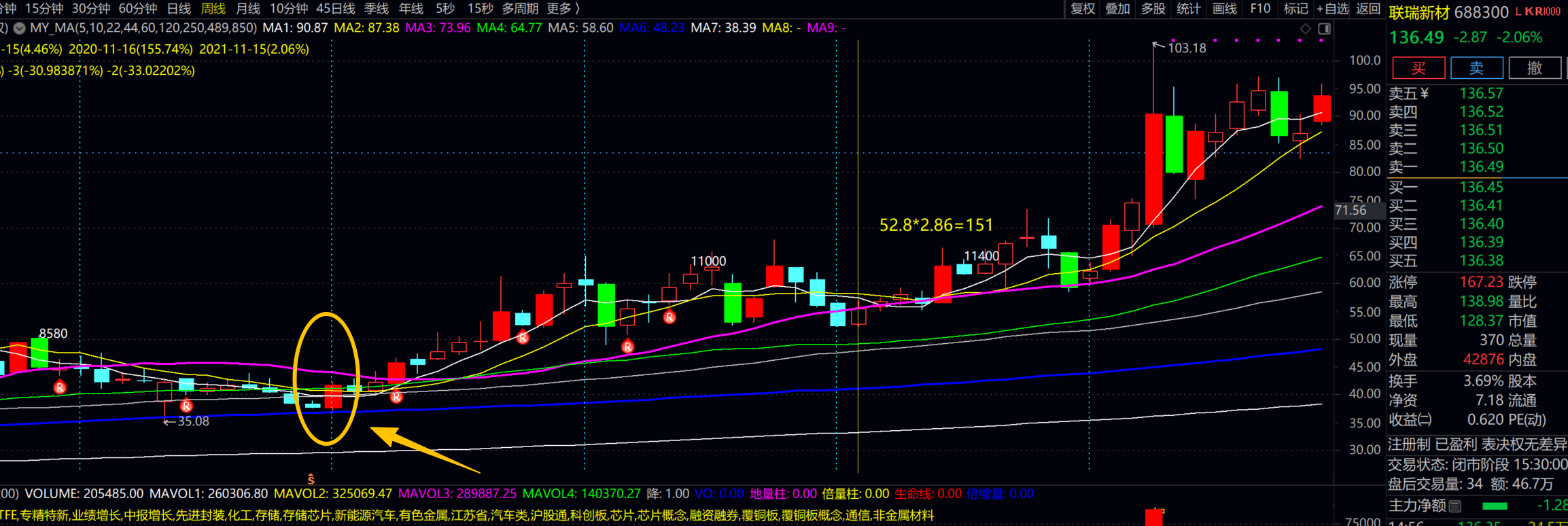Expand the 更多 periods menu
The height and width of the screenshot is (526, 1568).
coord(563,9)
